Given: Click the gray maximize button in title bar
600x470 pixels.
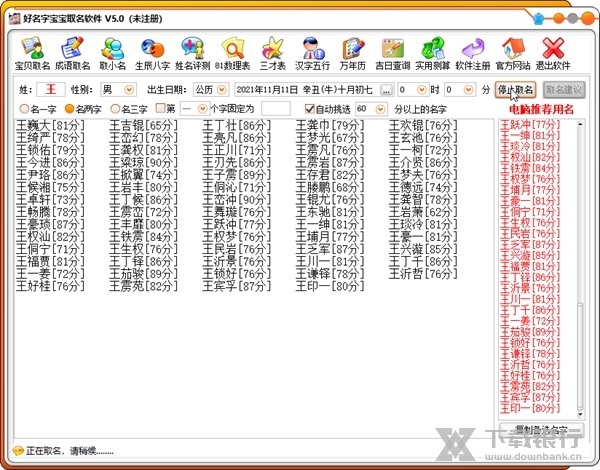Looking at the screenshot, I should [573, 18].
